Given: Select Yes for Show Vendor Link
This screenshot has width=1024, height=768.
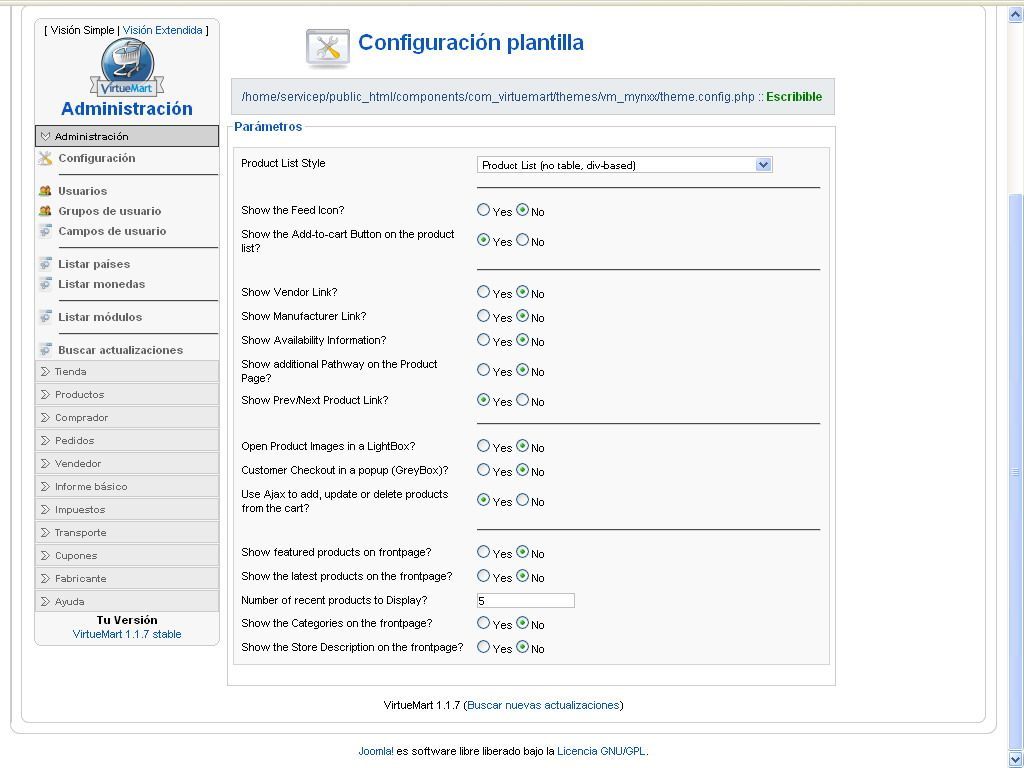Looking at the screenshot, I should 483,292.
